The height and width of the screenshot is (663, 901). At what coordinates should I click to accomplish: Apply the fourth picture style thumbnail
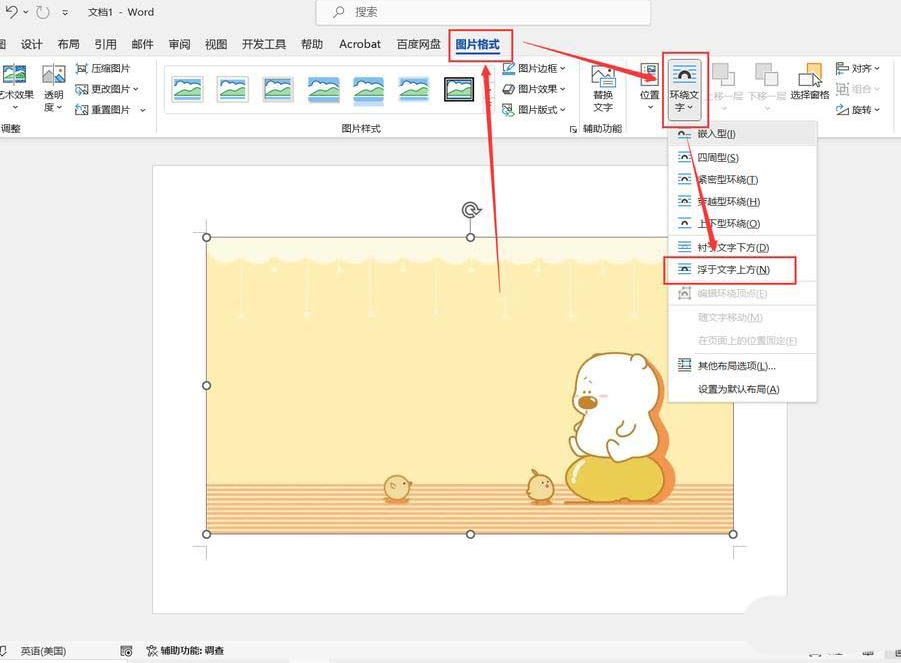coord(323,89)
